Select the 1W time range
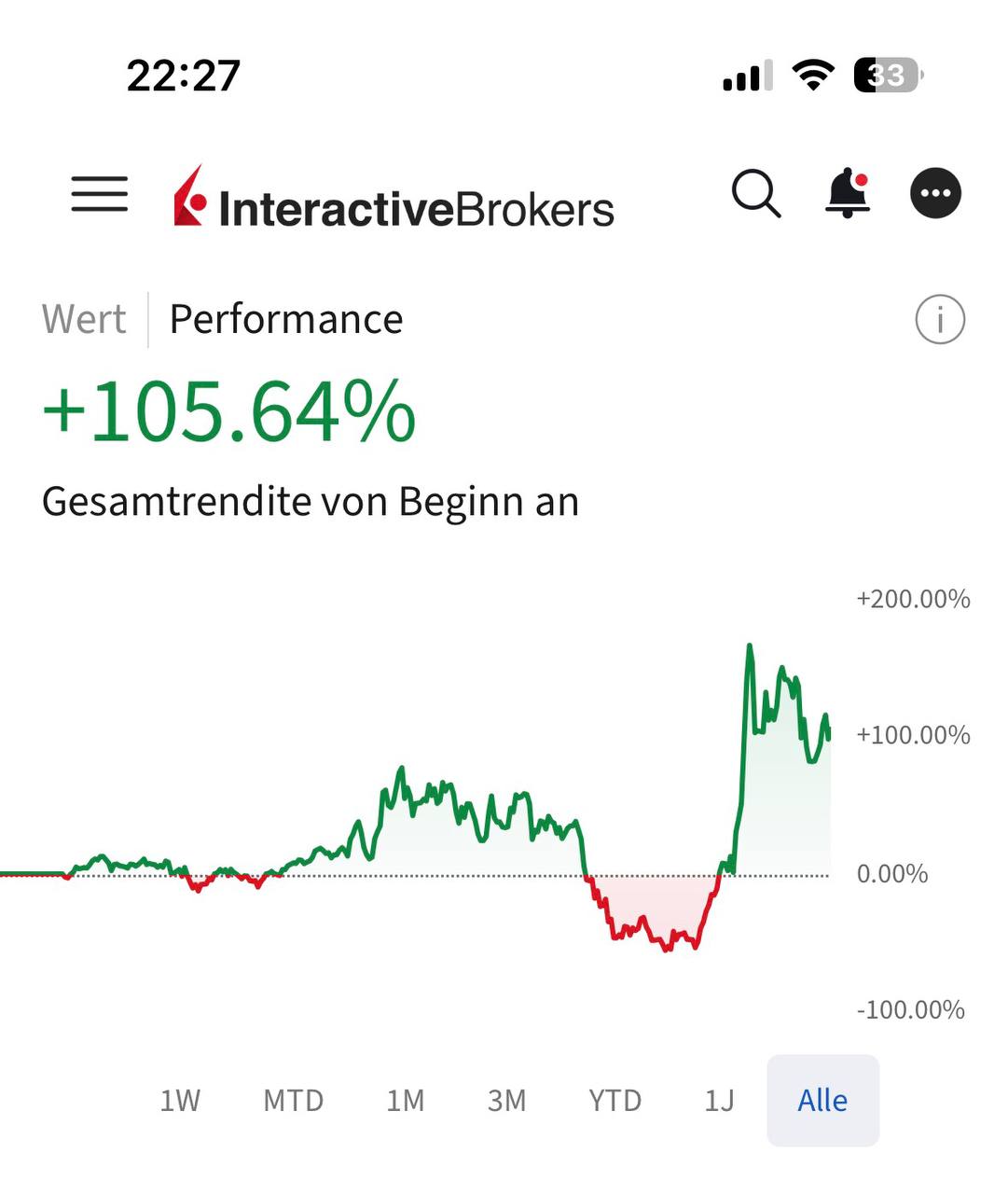The height and width of the screenshot is (1194, 1008). click(x=180, y=1101)
